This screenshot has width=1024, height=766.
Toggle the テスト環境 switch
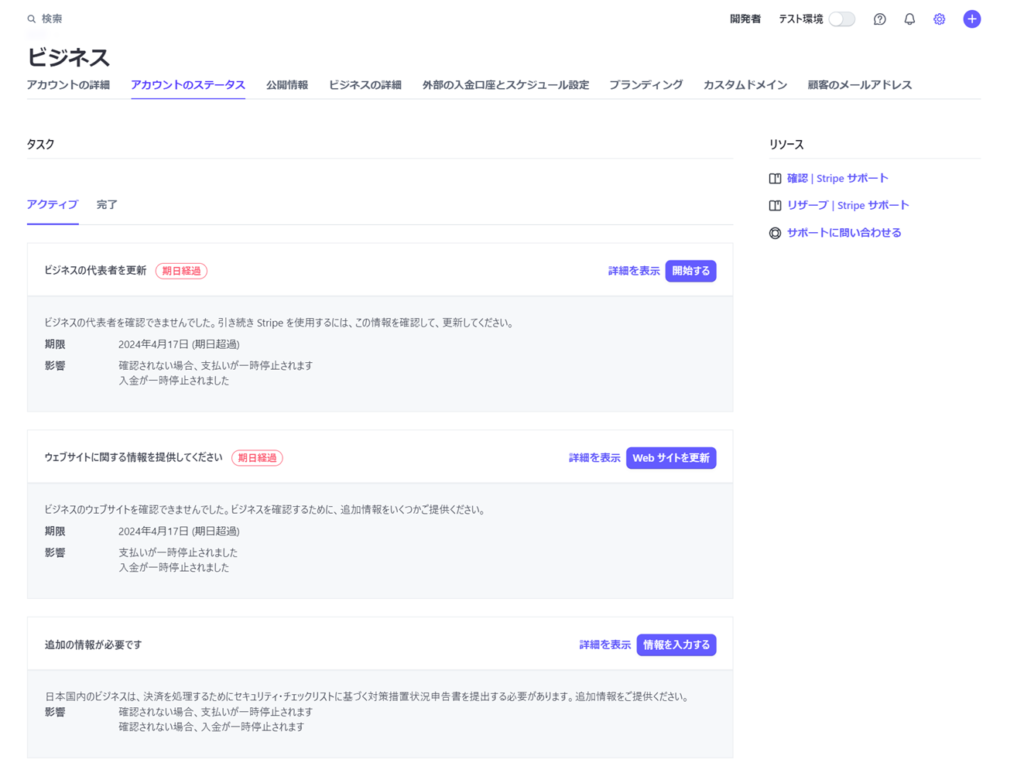842,19
